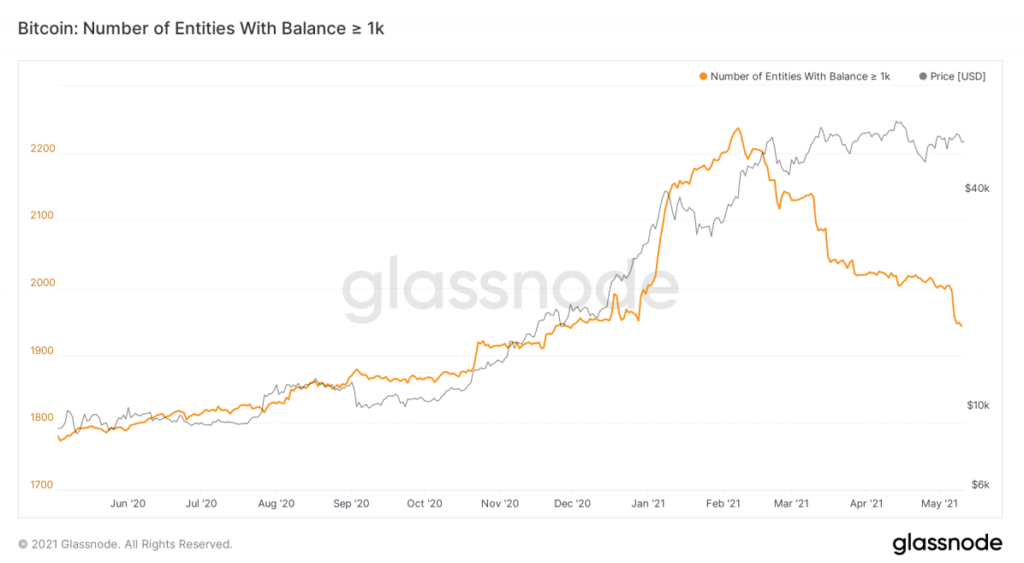Toggle the 'Number of Entities With Balance ≥ 1k' legend label

click(x=800, y=76)
